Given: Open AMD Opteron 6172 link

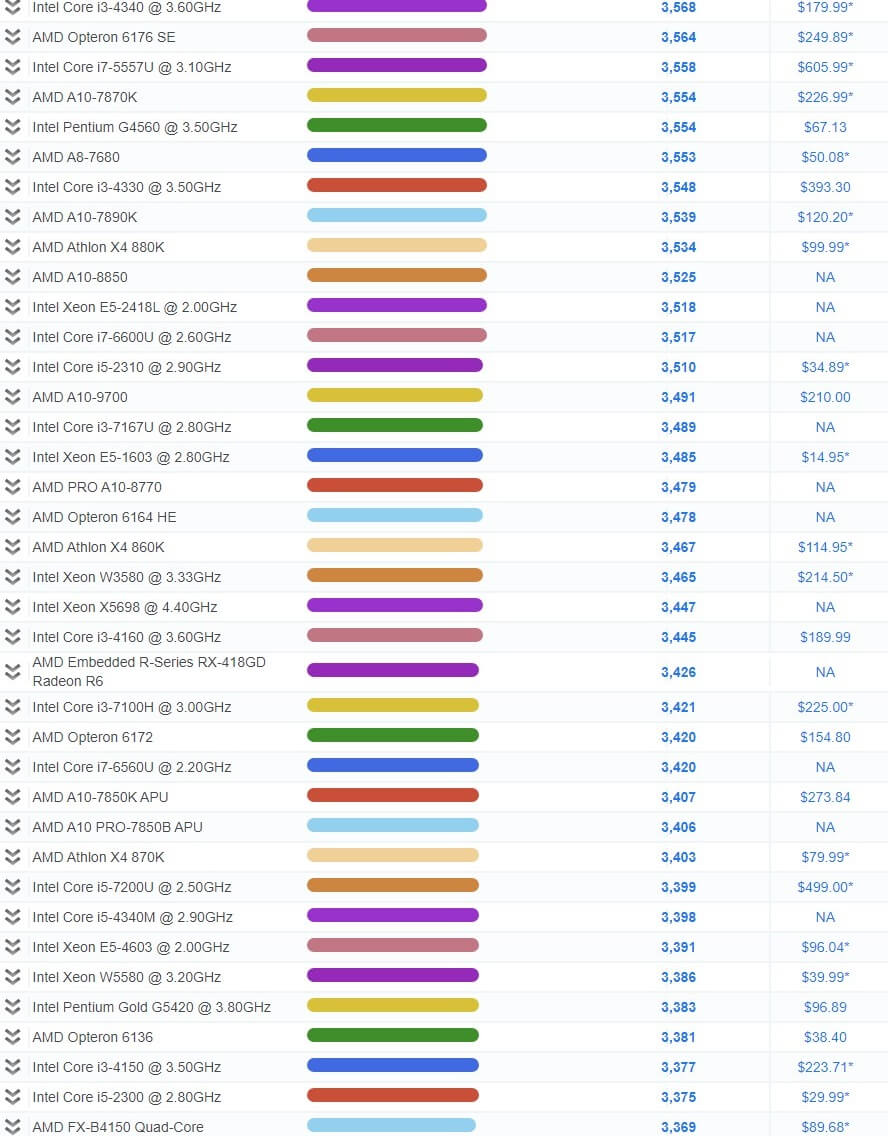Looking at the screenshot, I should point(93,737).
